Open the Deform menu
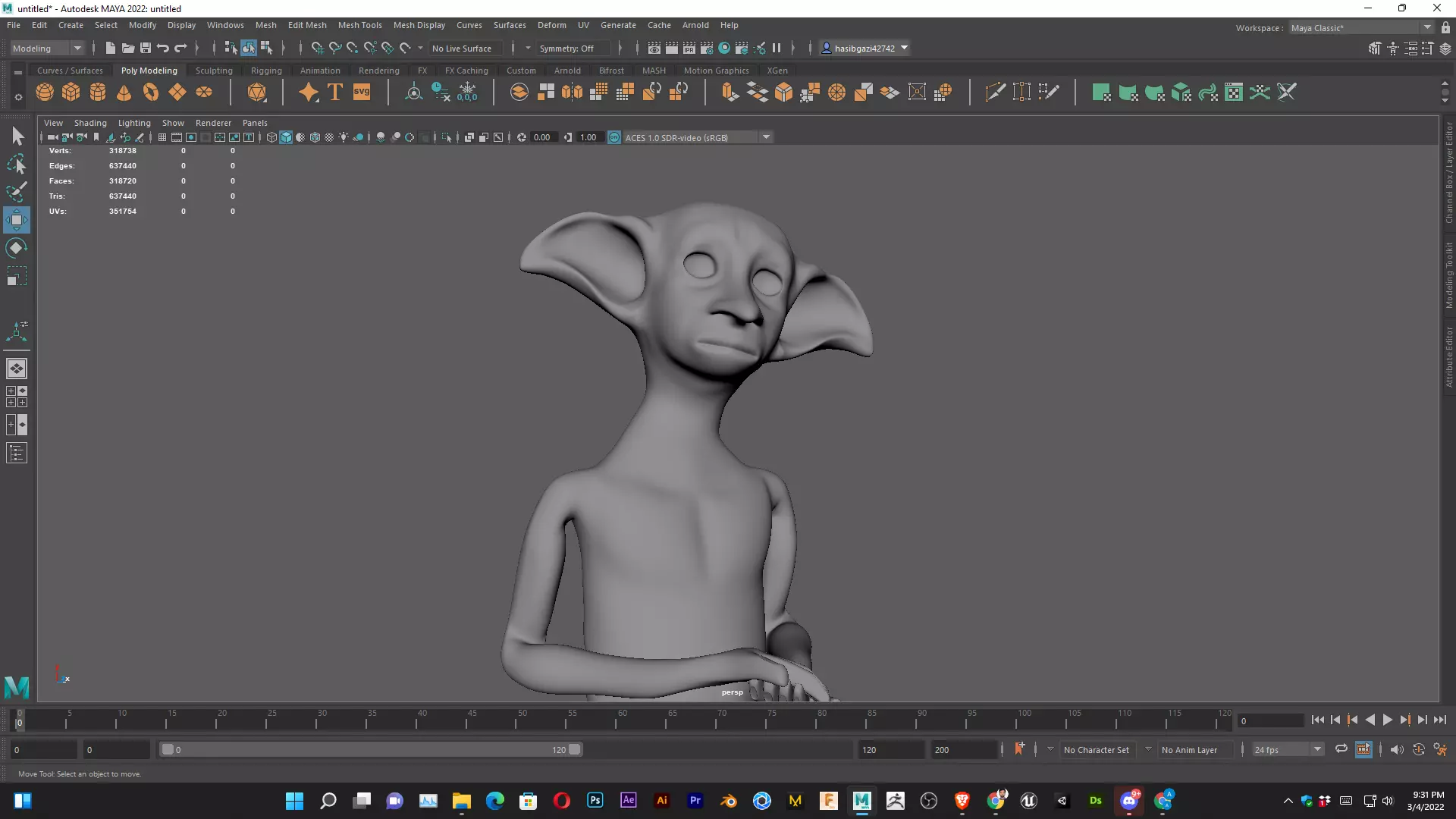The width and height of the screenshot is (1456, 819). [551, 25]
